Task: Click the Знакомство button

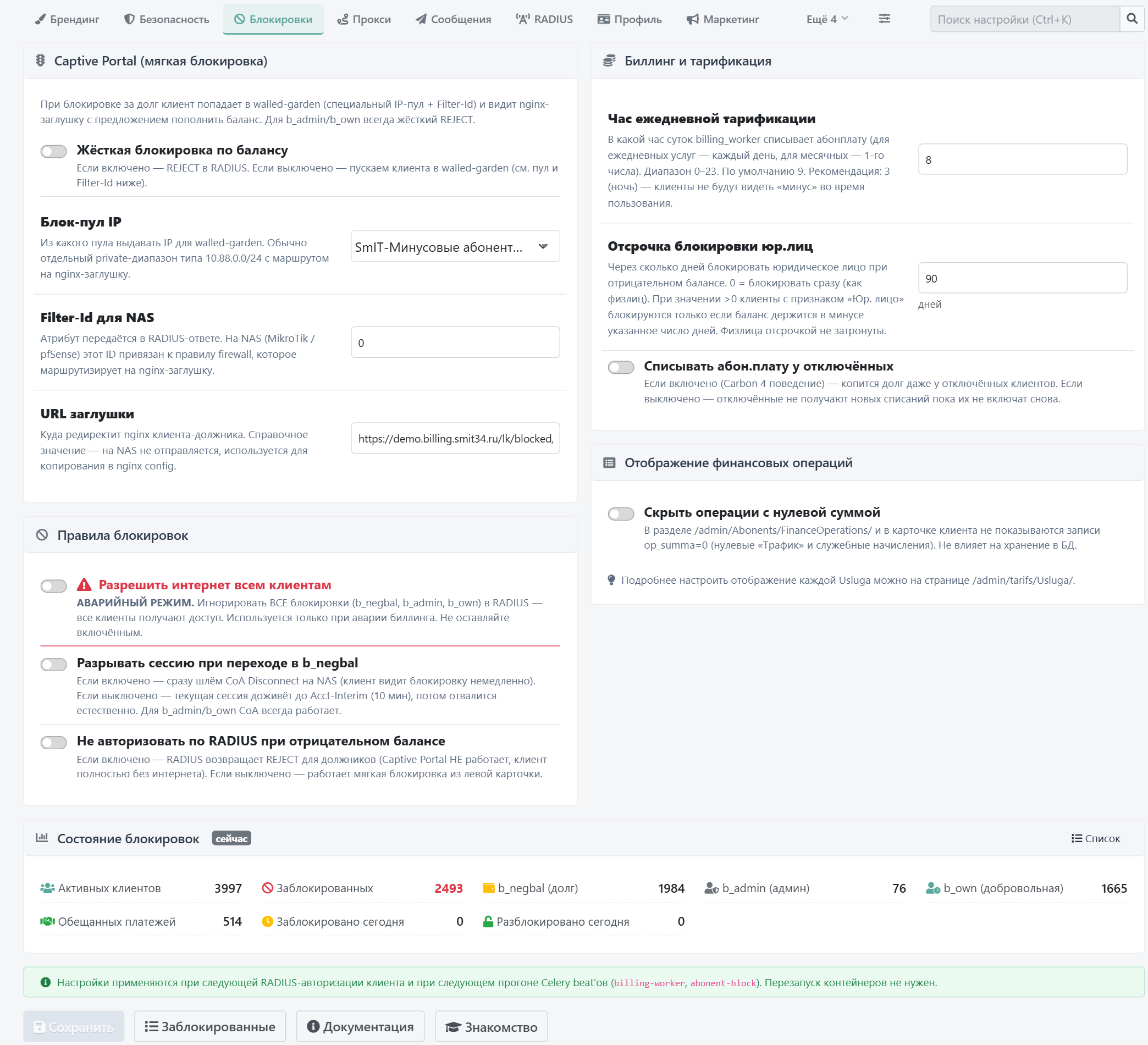Action: (492, 1026)
